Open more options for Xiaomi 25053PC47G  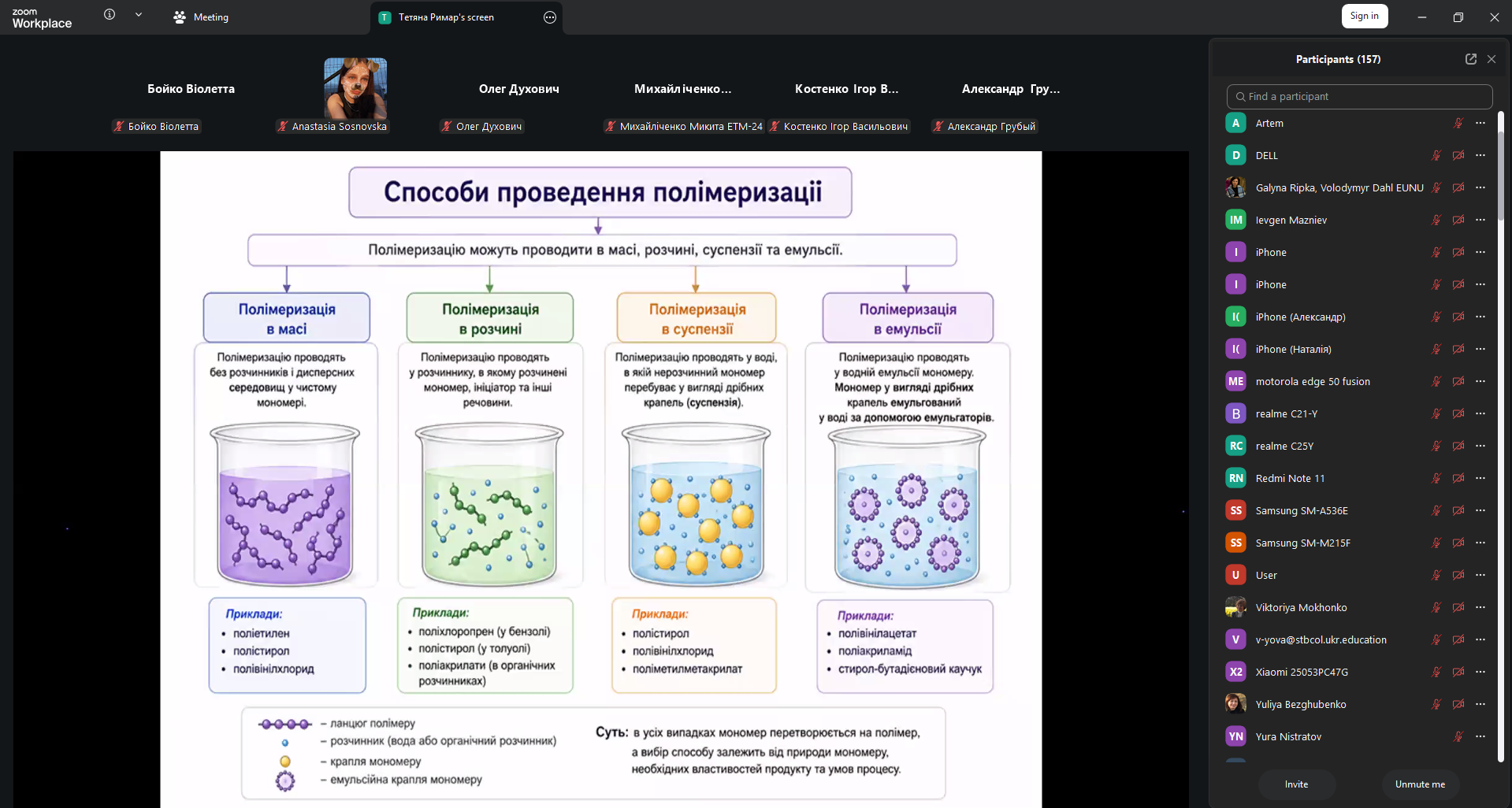1480,672
